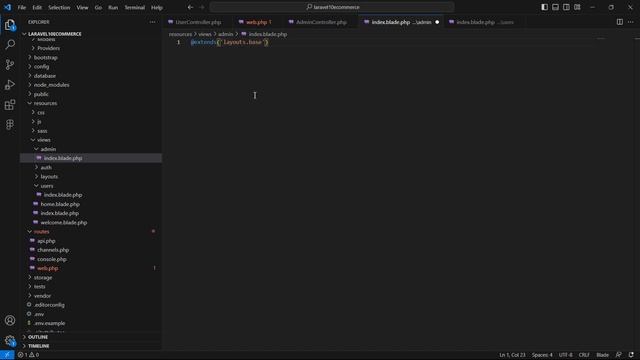This screenshot has width=640, height=360.
Task: Open notifications bell in status bar
Action: tap(631, 355)
